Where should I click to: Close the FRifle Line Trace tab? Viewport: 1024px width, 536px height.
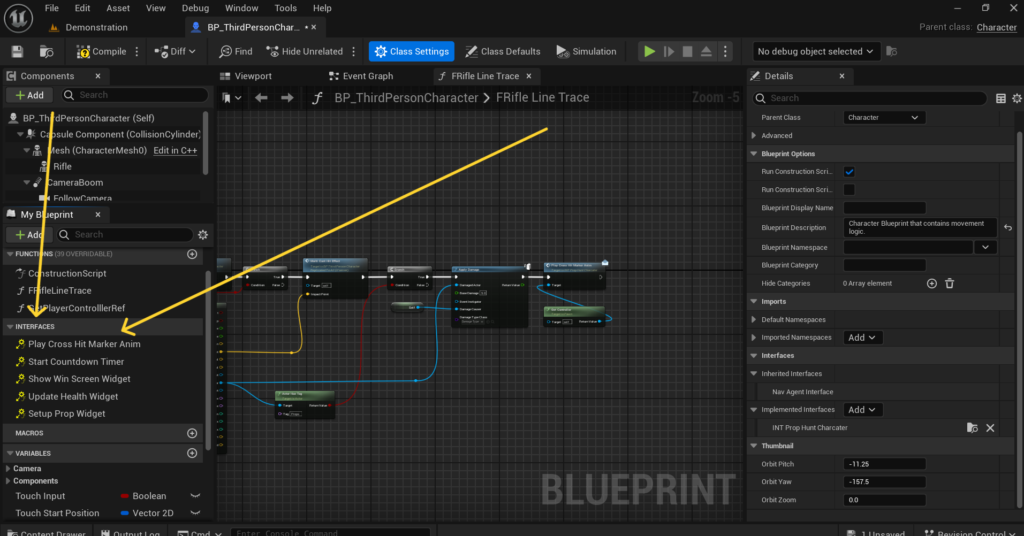tap(529, 76)
